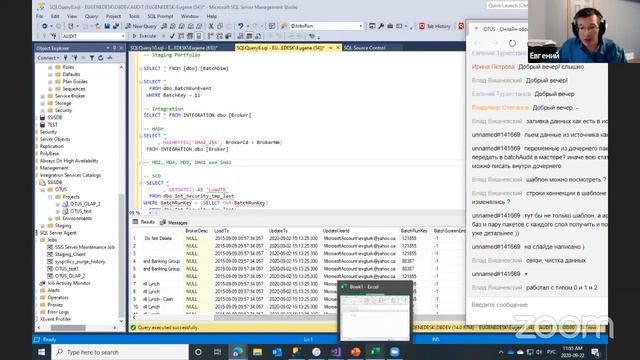Click the Book1 Excel preview thumbnail

tap(375, 311)
